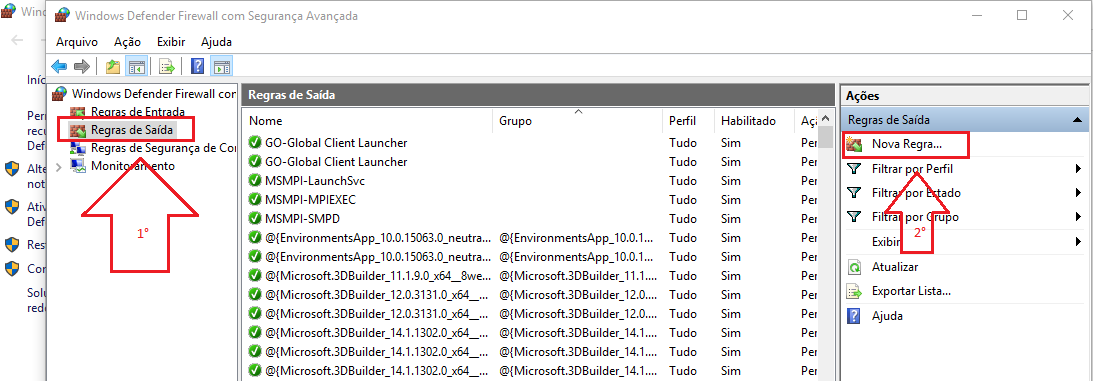Open the Ação menu
Viewport: 1093px width, 381px height.
(128, 42)
